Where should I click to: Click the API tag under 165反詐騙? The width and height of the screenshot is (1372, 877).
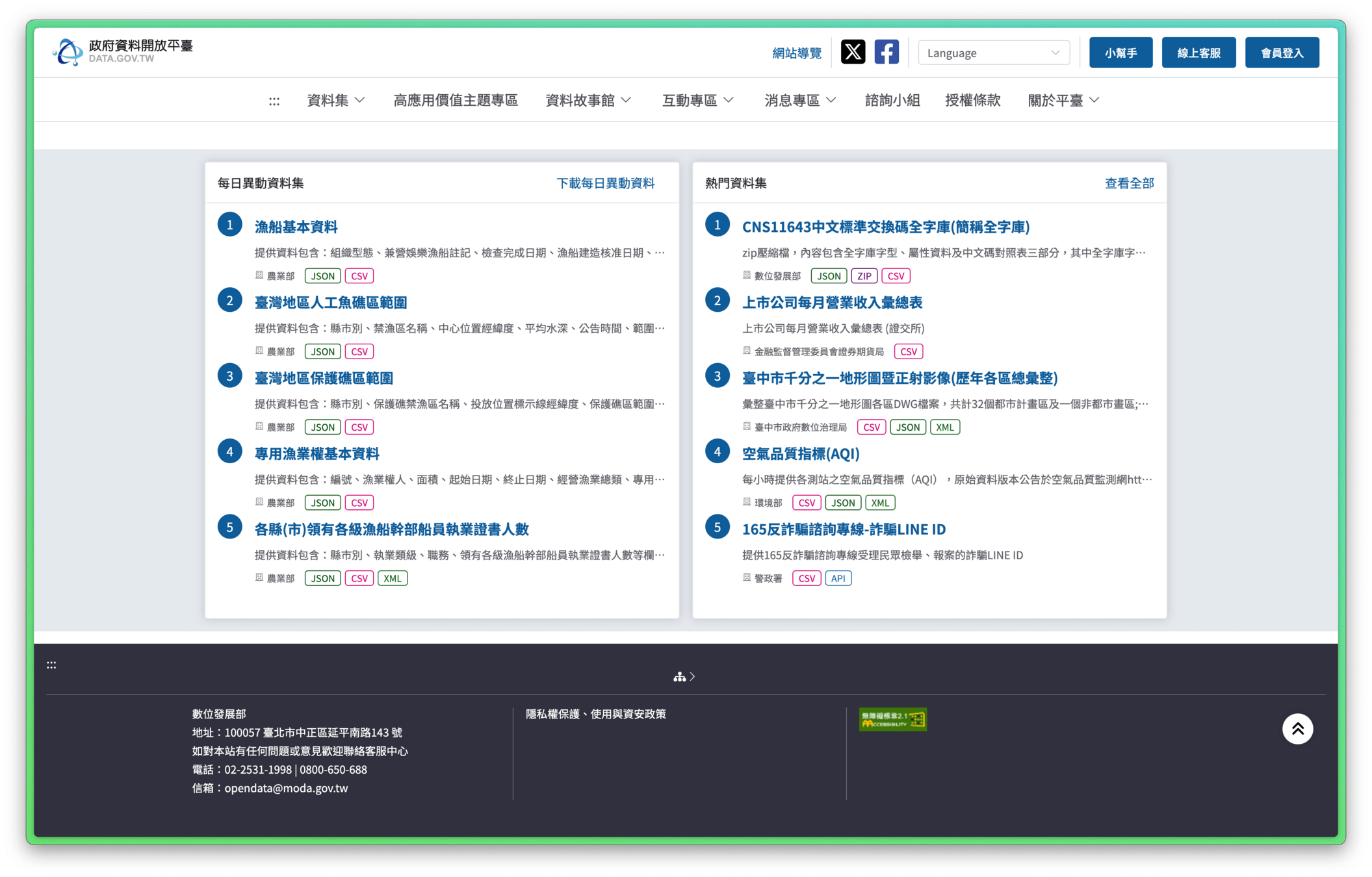tap(838, 578)
